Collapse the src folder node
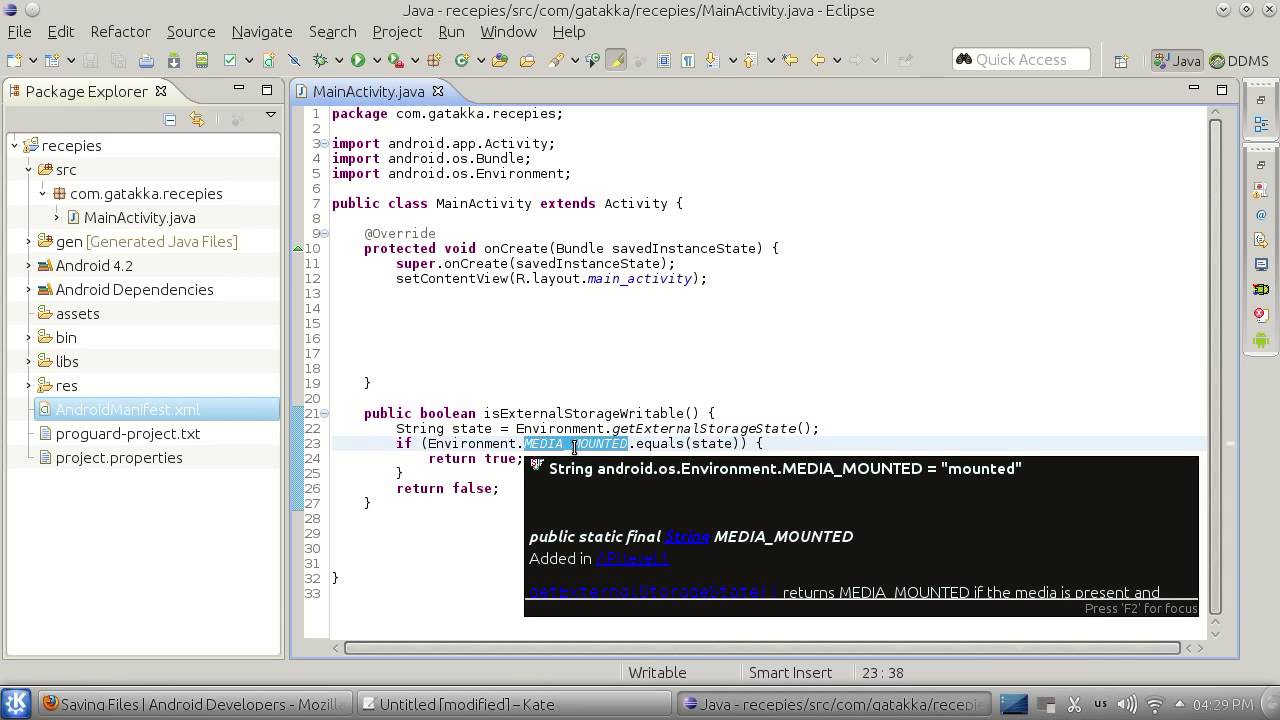Screen dimensions: 1280x720 click(x=29, y=170)
